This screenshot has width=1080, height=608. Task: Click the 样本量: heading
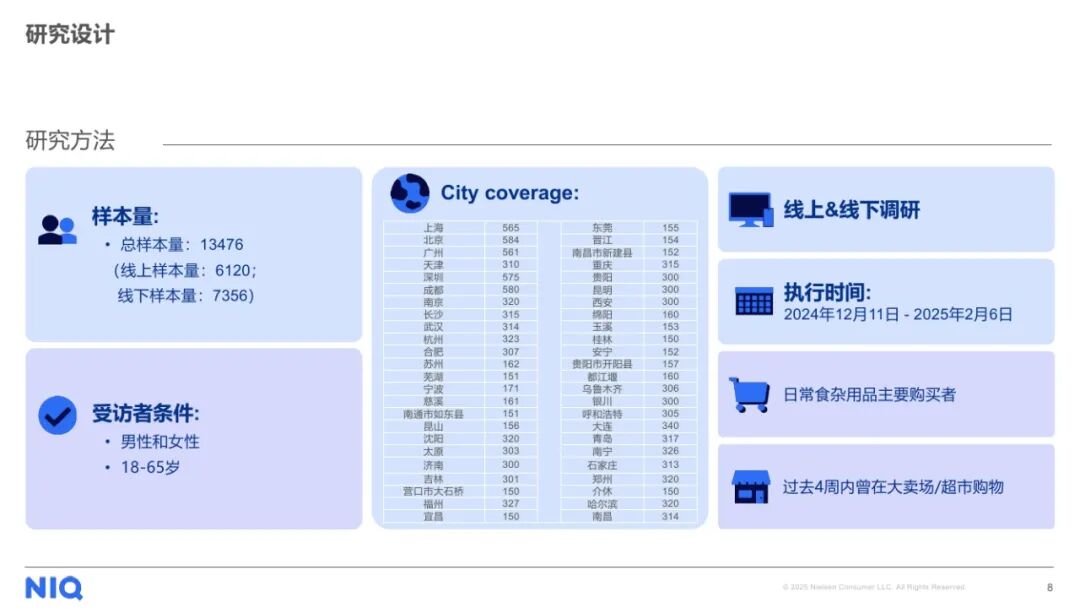pyautogui.click(x=125, y=216)
